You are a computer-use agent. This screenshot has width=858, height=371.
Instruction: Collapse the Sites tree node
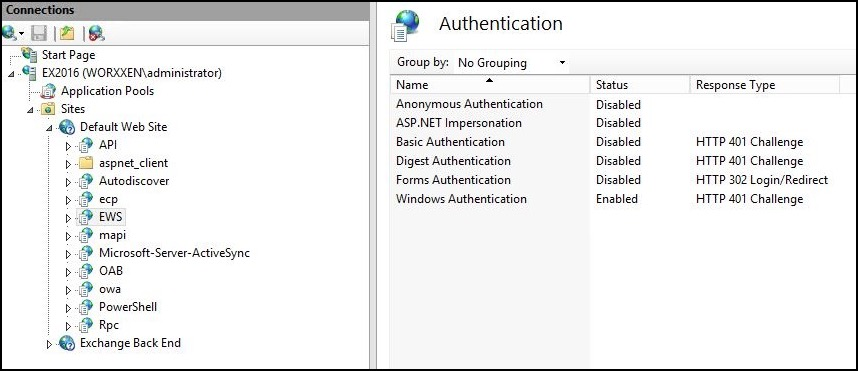pos(31,110)
